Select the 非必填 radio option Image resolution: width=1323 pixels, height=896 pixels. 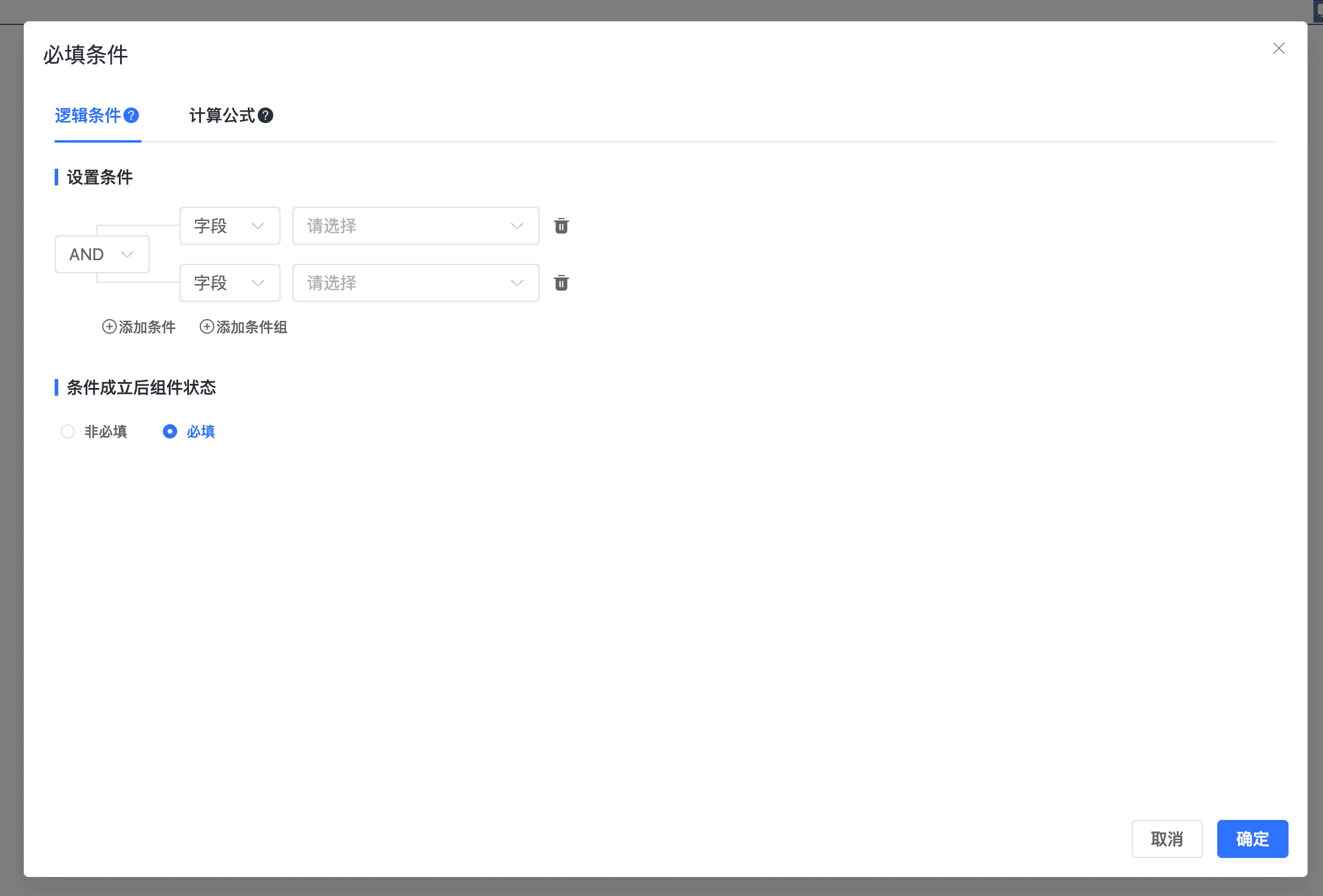tap(68, 431)
